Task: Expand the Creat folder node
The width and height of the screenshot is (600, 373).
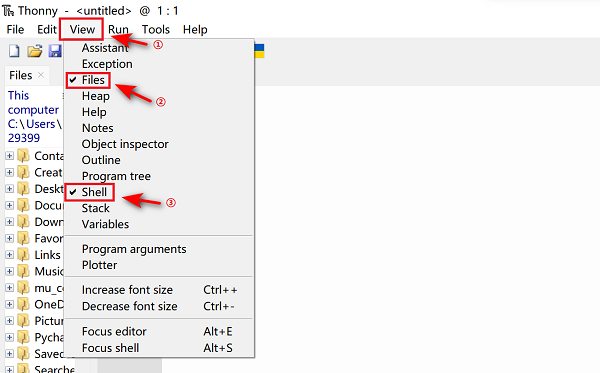Action: pos(10,173)
